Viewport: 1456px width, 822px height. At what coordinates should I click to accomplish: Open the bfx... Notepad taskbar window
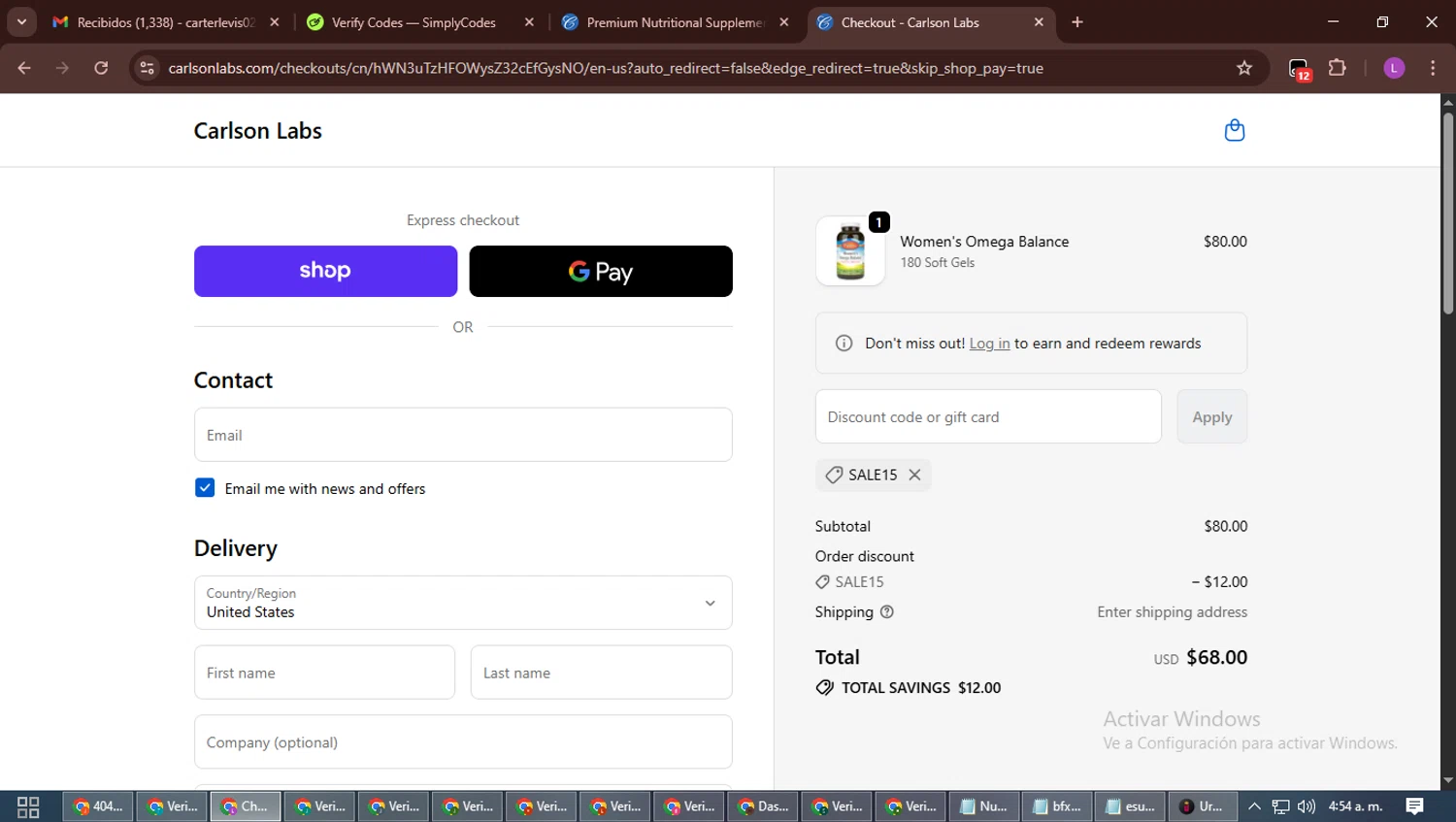tap(1057, 806)
